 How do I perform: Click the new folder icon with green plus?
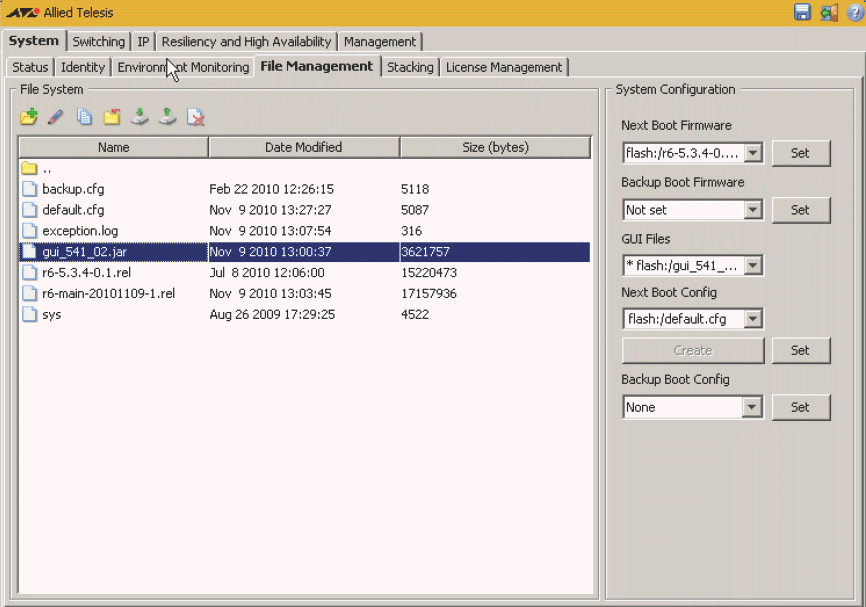pyautogui.click(x=29, y=117)
